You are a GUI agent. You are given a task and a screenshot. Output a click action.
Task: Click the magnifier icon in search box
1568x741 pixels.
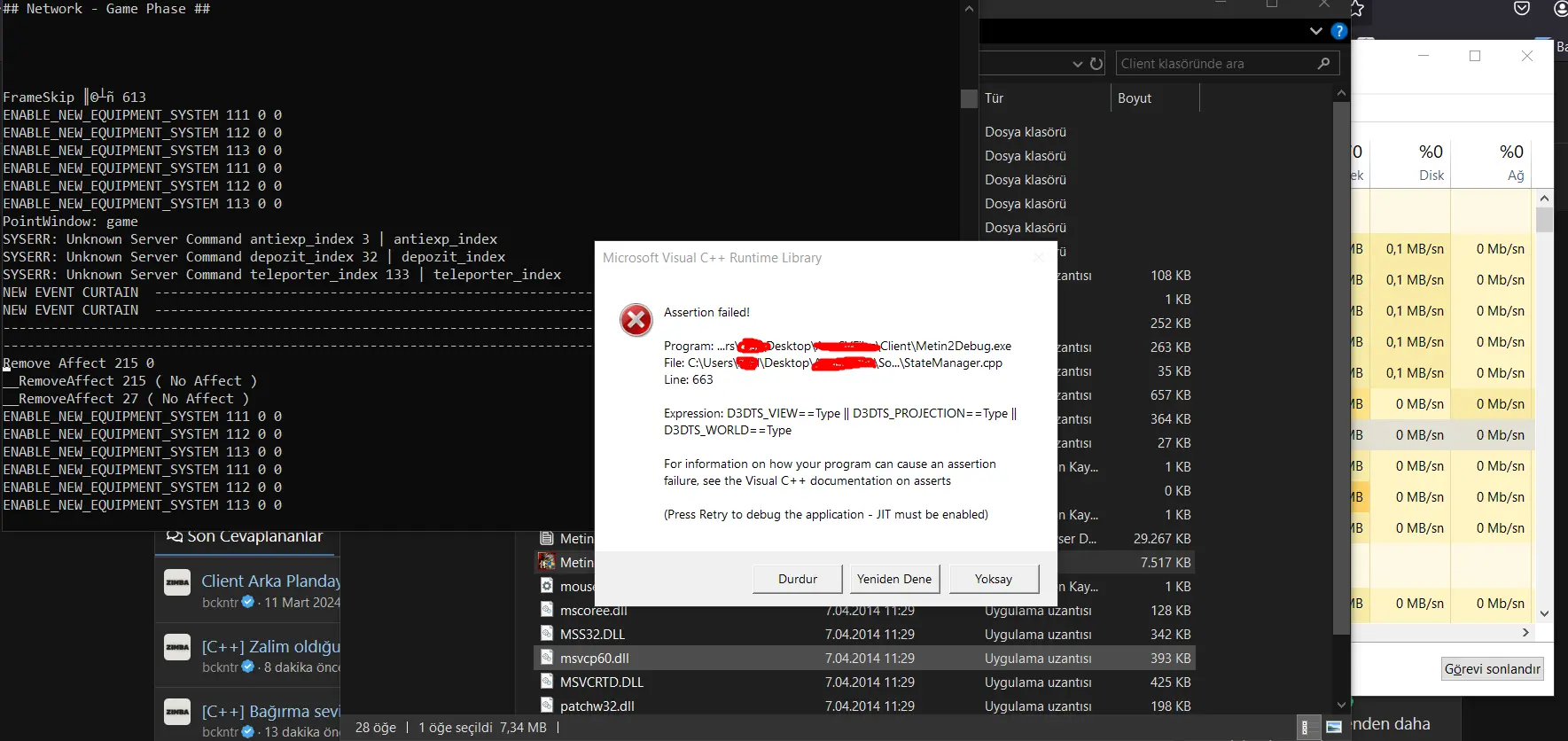[x=1323, y=64]
